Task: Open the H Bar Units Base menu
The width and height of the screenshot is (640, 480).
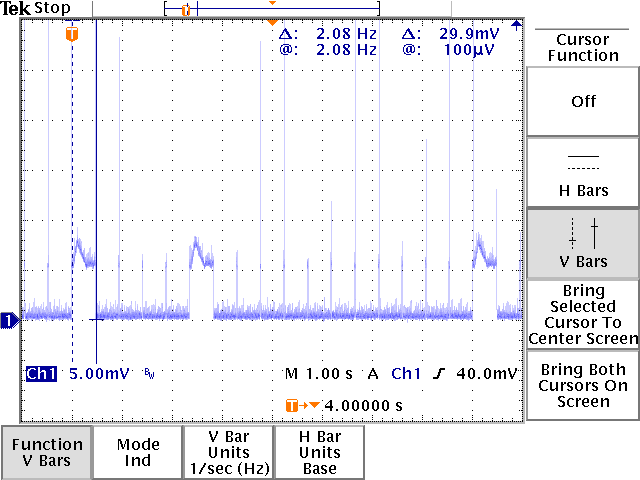Action: [319, 452]
